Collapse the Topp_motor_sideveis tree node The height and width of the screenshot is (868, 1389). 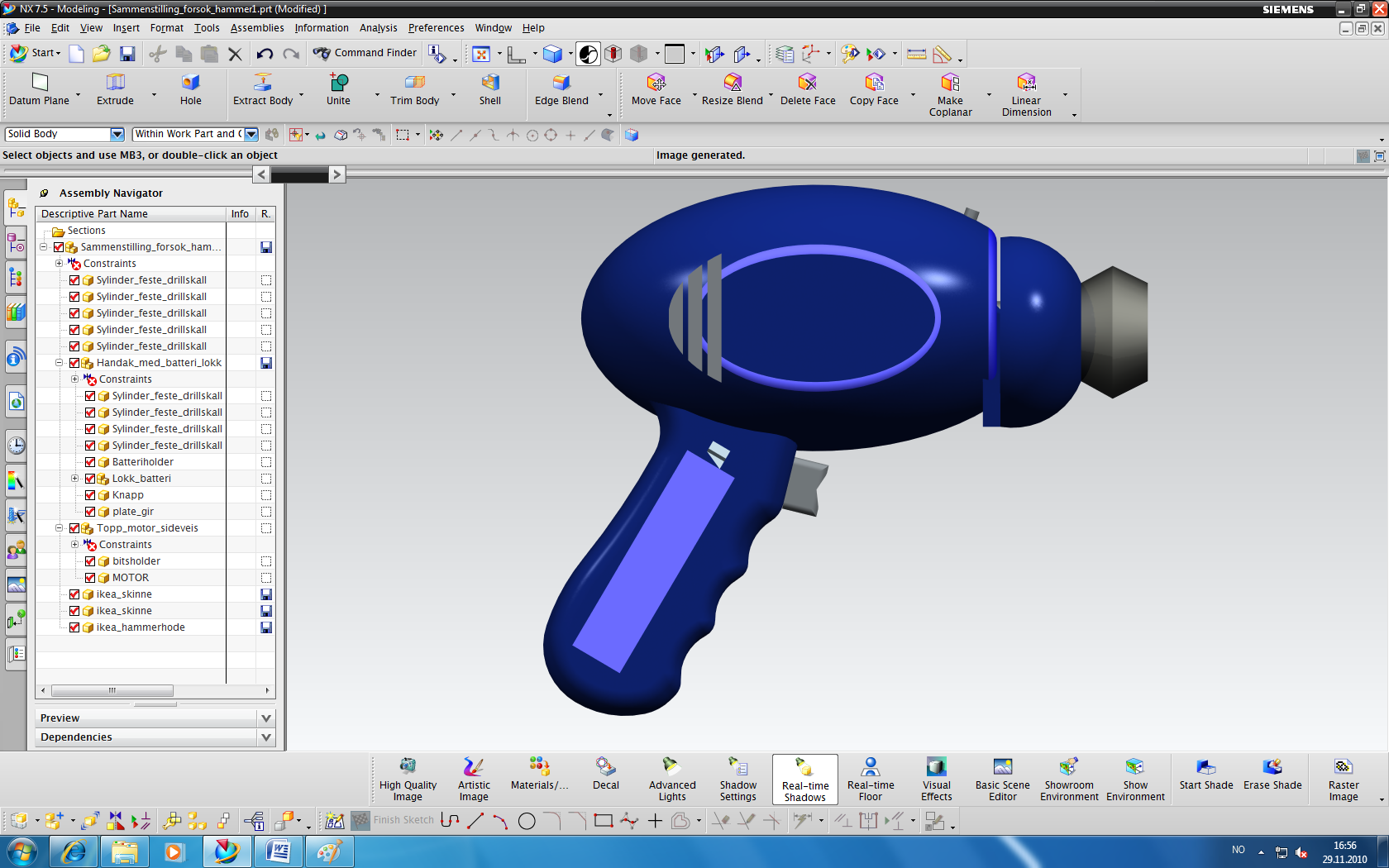59,528
